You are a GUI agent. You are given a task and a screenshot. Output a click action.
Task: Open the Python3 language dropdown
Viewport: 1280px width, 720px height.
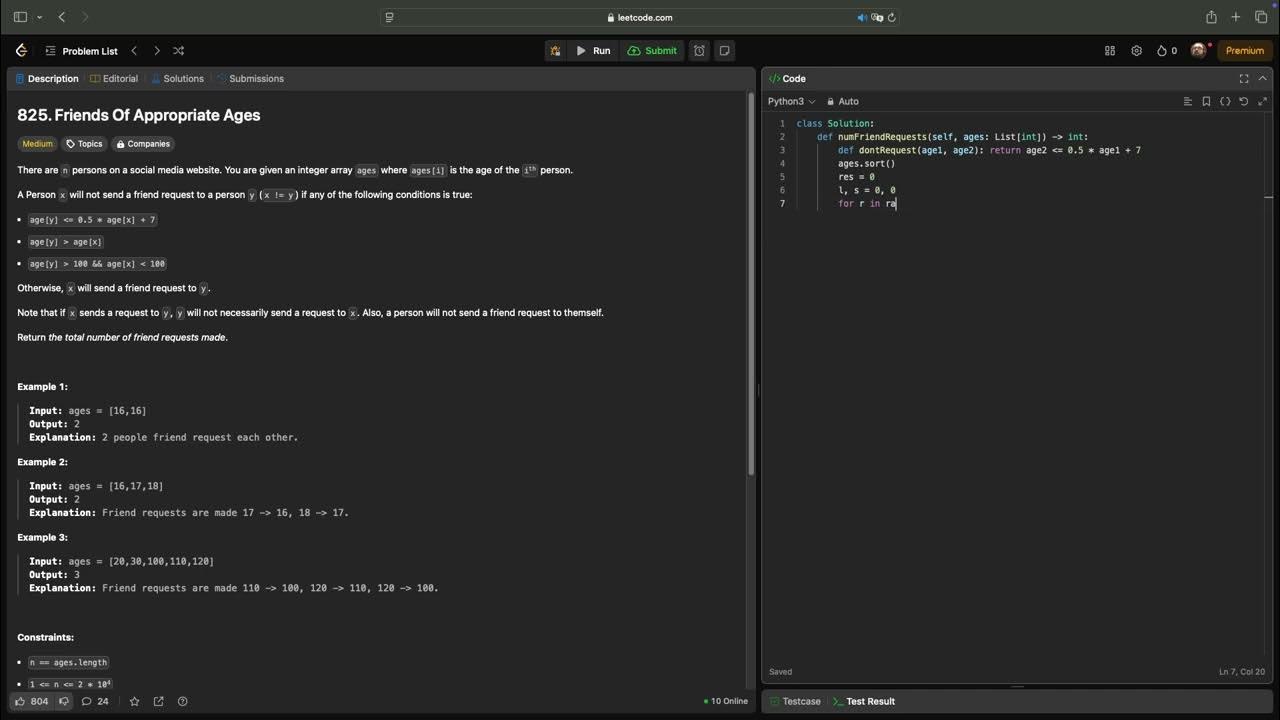click(x=791, y=101)
